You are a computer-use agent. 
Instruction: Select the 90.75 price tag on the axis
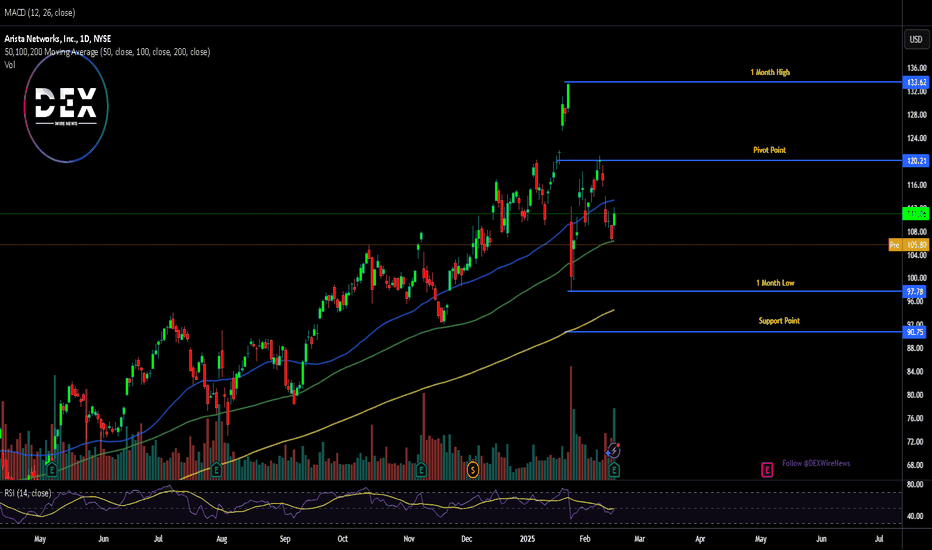point(915,332)
